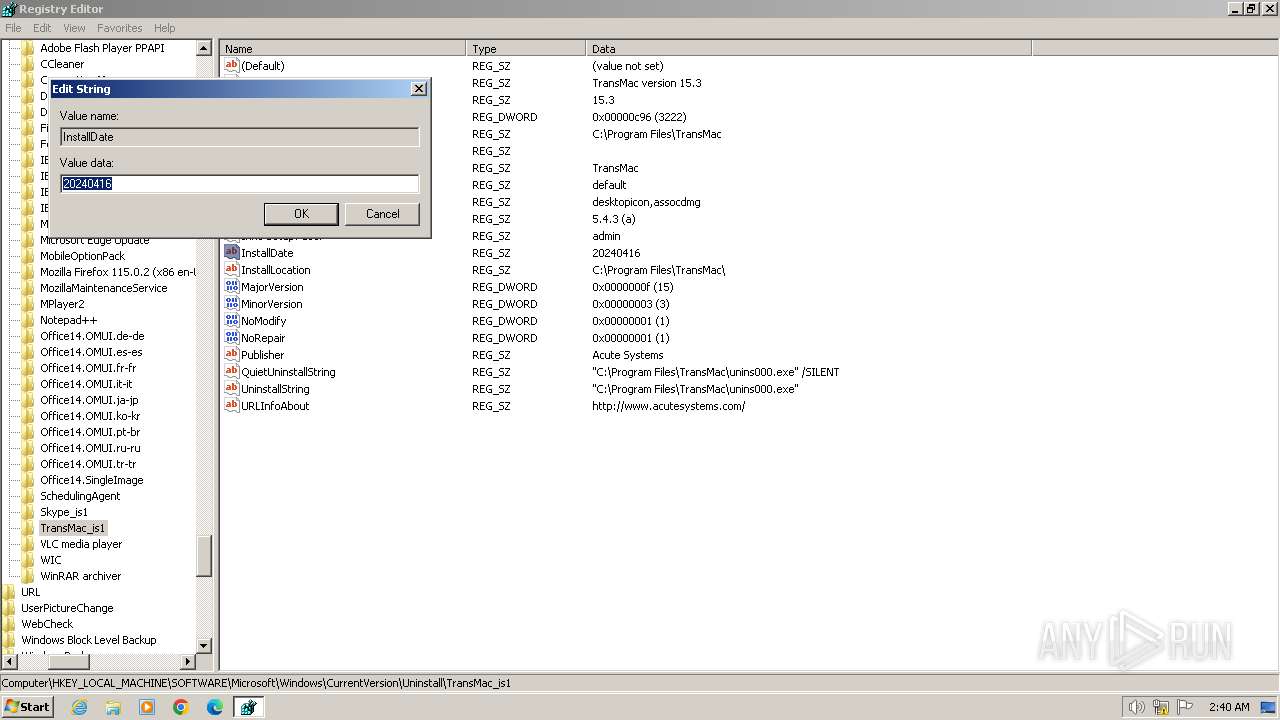Select the WebCheck key
1280x720 pixels.
(x=47, y=624)
